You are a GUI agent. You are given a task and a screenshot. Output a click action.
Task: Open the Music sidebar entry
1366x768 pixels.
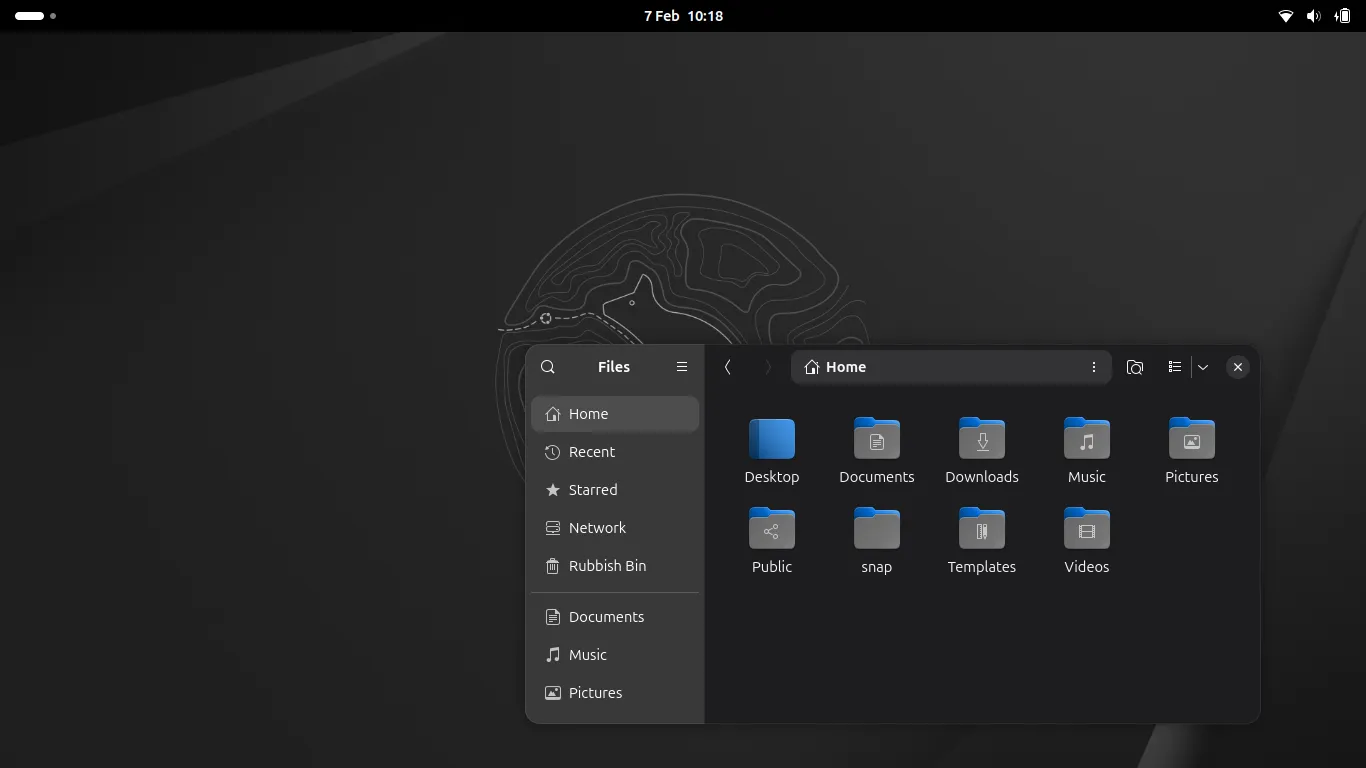click(587, 655)
